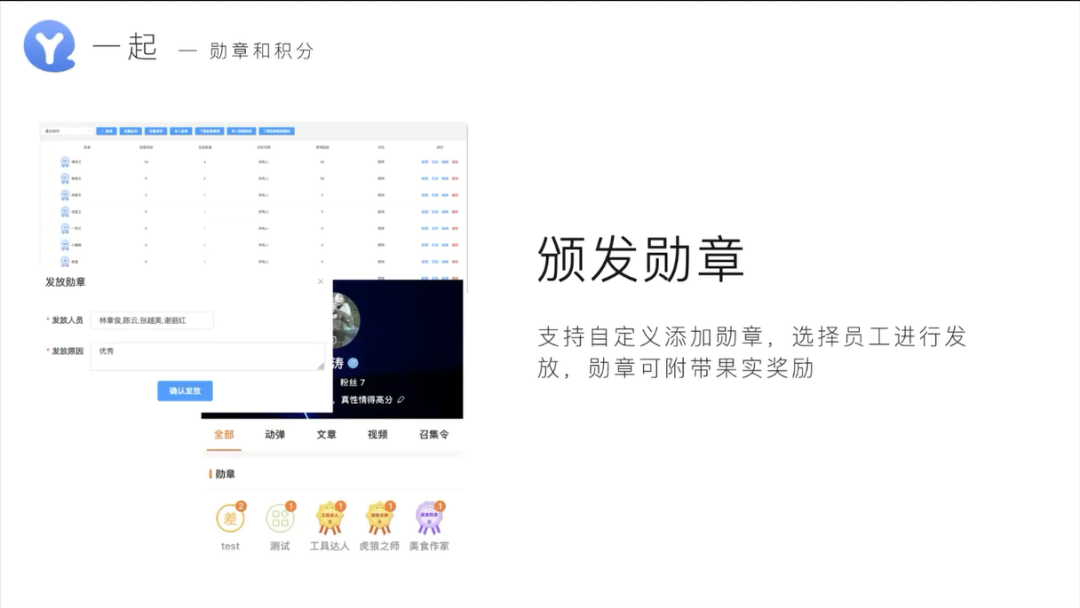Image resolution: width=1080 pixels, height=608 pixels.
Task: Open the filter dropdown above the badge table
Action: tap(68, 131)
